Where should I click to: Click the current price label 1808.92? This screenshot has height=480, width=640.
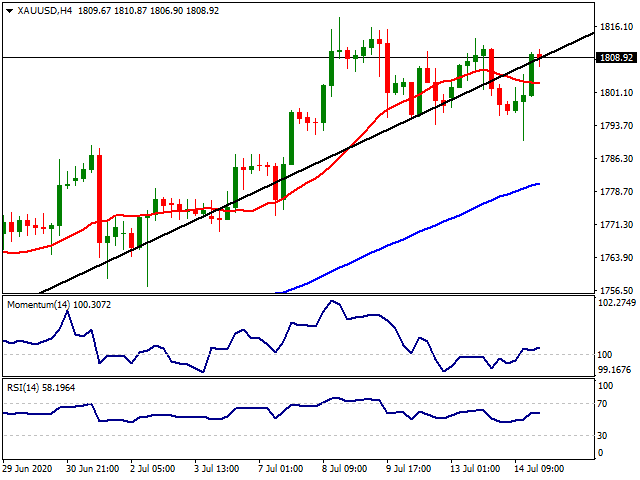pos(617,58)
